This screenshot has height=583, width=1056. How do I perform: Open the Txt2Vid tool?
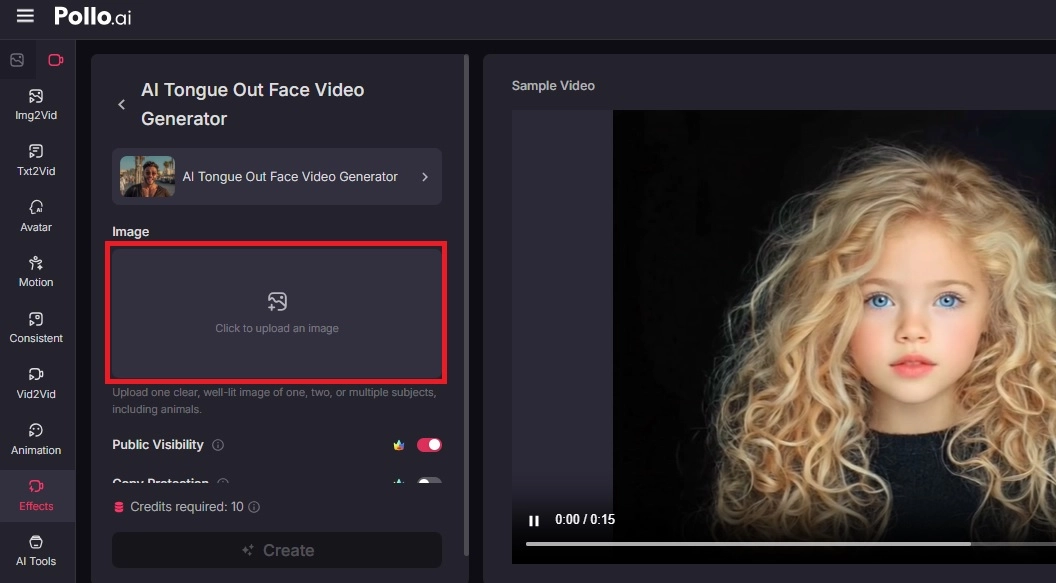tap(35, 160)
